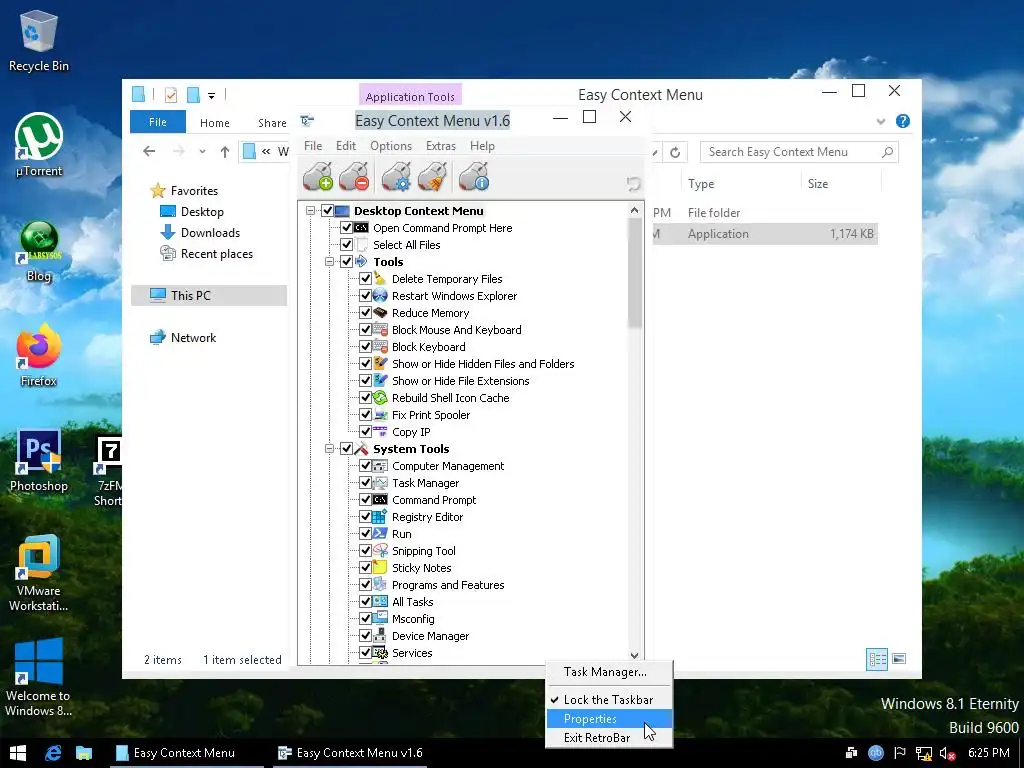Click the Sticky Notes item icon
This screenshot has width=1024, height=768.
380,568
